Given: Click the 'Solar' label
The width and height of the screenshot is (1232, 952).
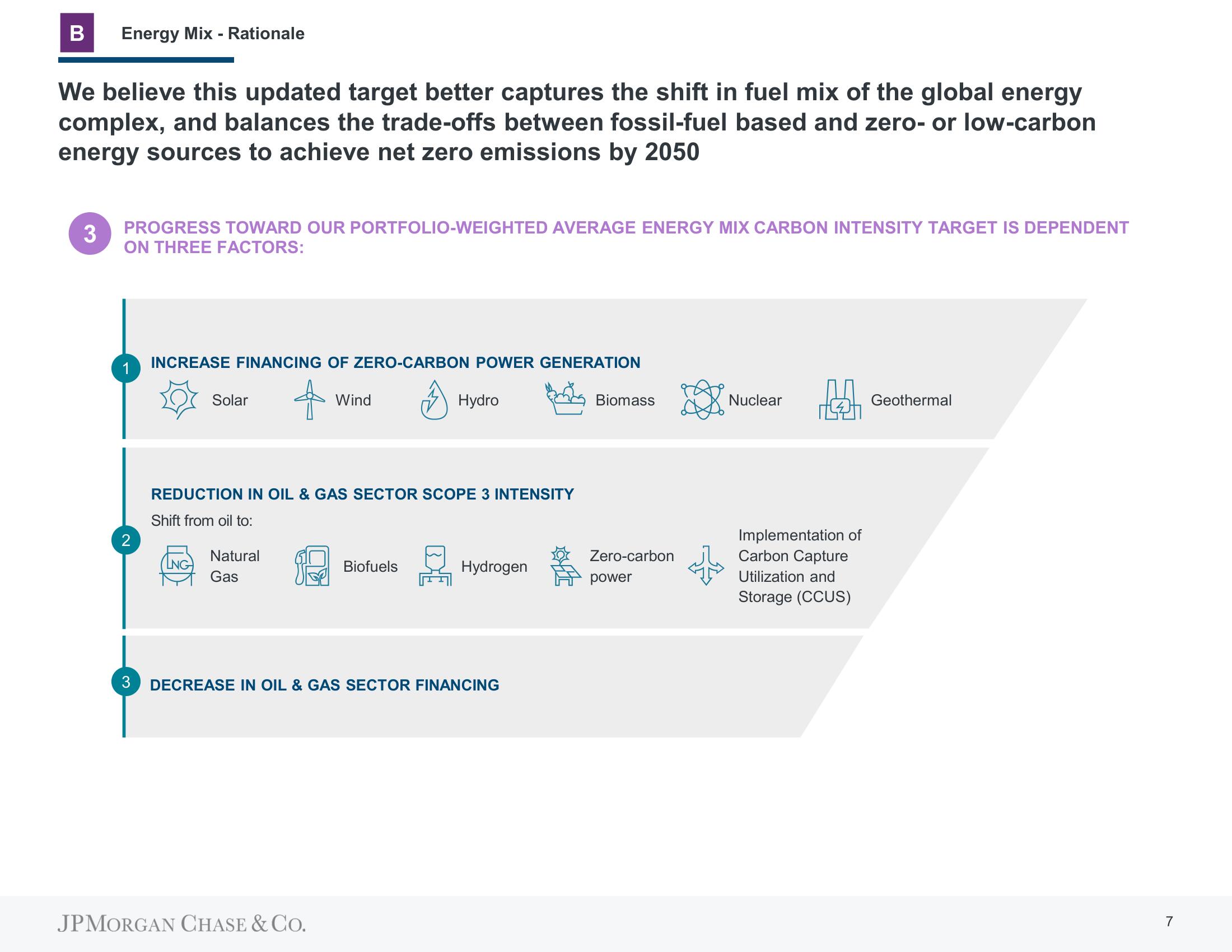Looking at the screenshot, I should 230,400.
